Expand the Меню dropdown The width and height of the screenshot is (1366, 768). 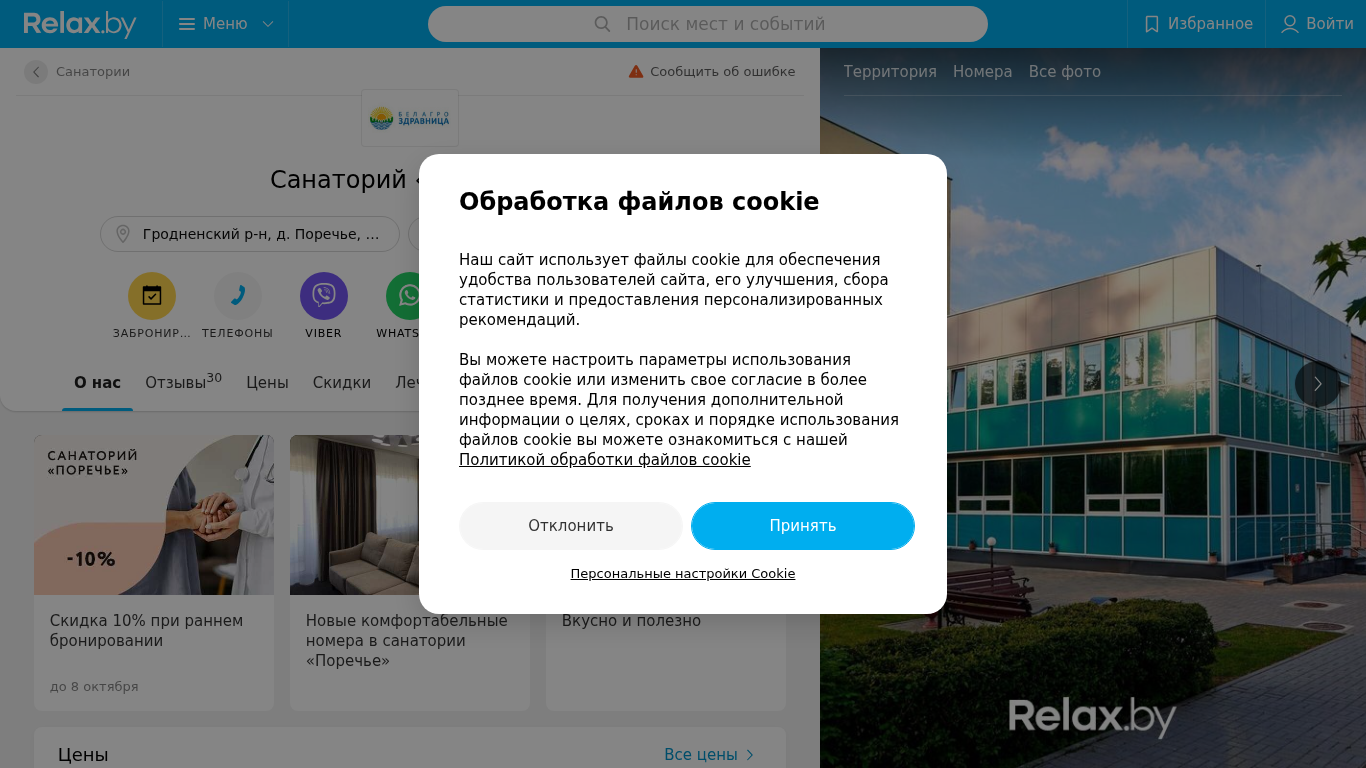click(226, 24)
